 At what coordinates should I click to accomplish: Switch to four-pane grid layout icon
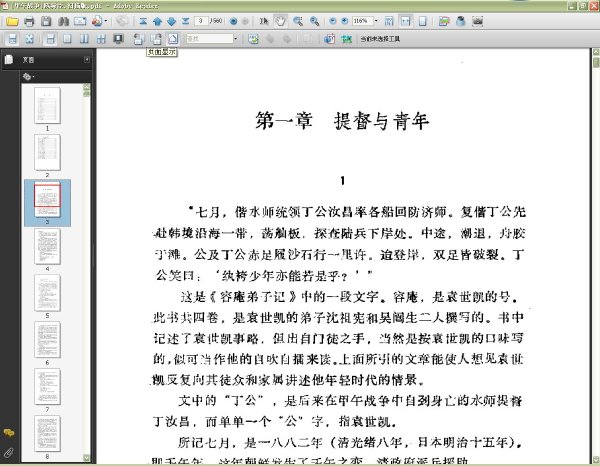[x=101, y=39]
